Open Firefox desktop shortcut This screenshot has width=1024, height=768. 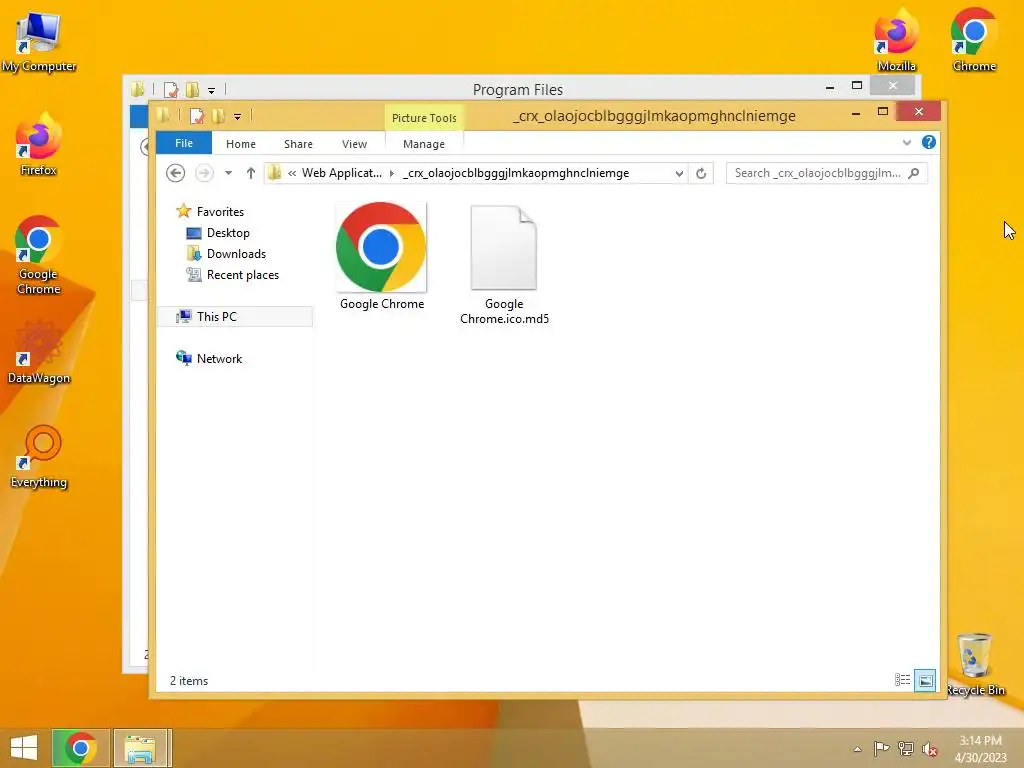point(39,145)
